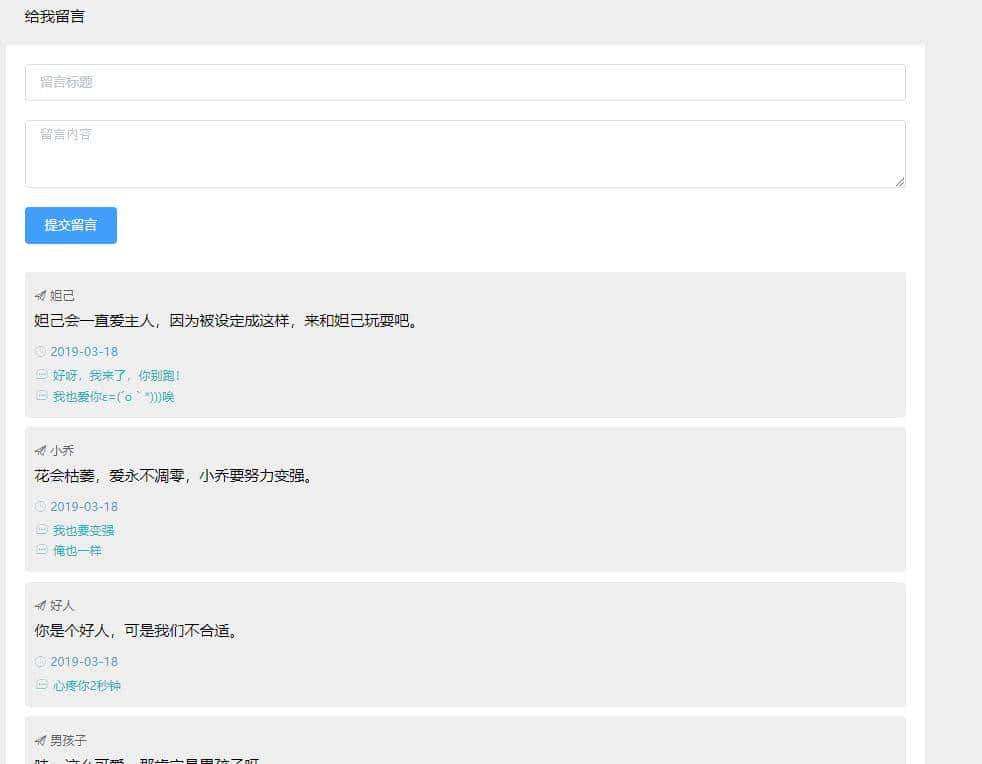The image size is (982, 764).
Task: Click the clock icon in 妲己's message
Action: click(x=41, y=352)
